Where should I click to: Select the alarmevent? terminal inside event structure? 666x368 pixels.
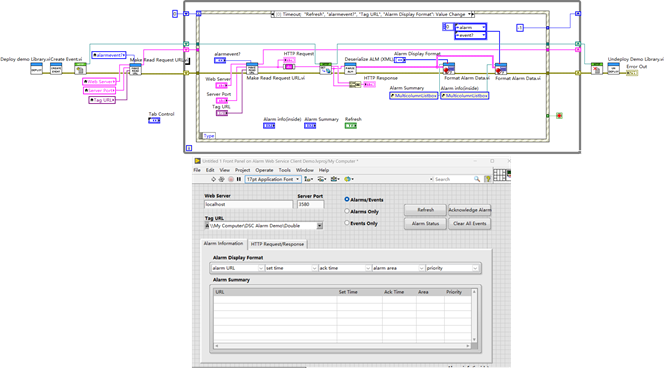click(220, 61)
